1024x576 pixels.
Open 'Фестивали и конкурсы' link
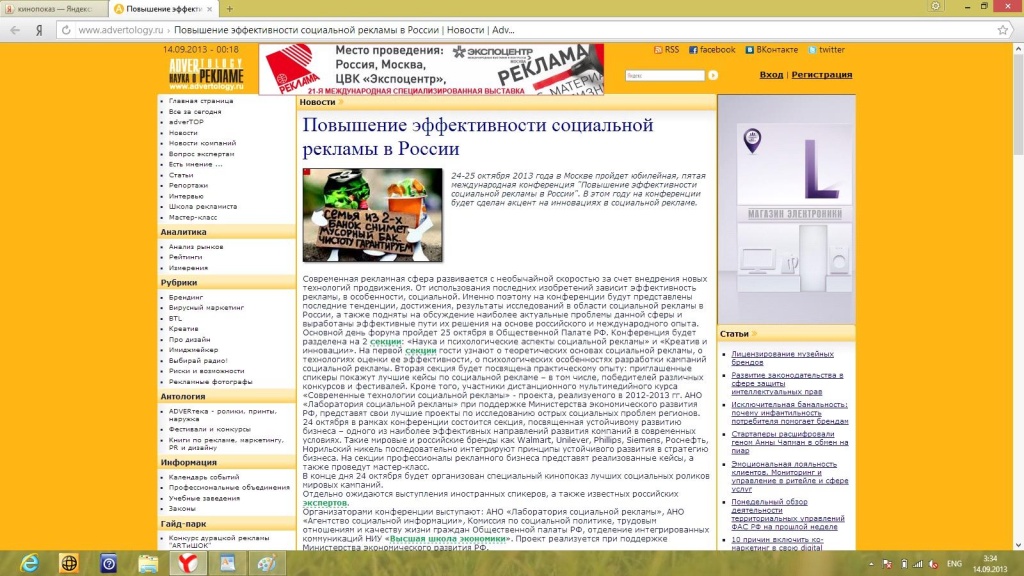(210, 430)
